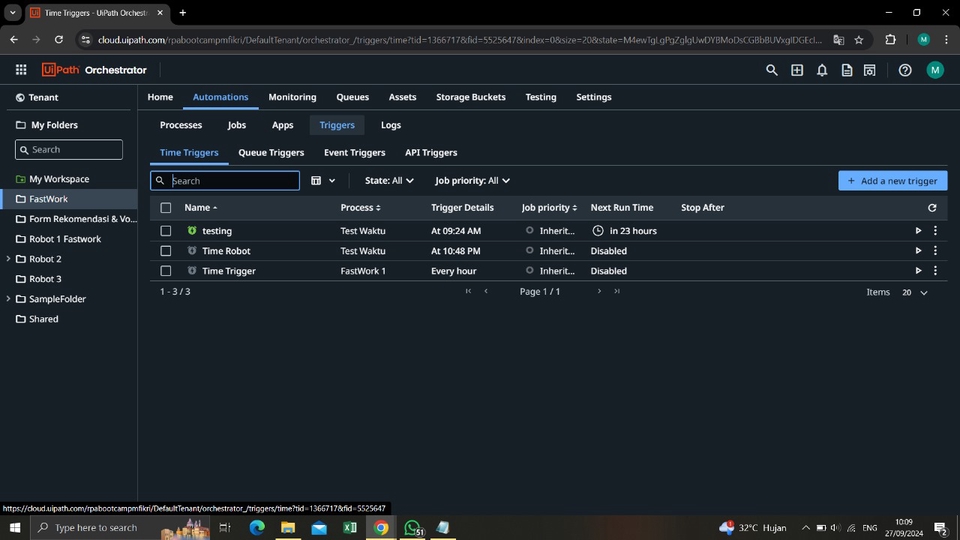Change Items per page dropdown
960x540 pixels.
click(915, 293)
